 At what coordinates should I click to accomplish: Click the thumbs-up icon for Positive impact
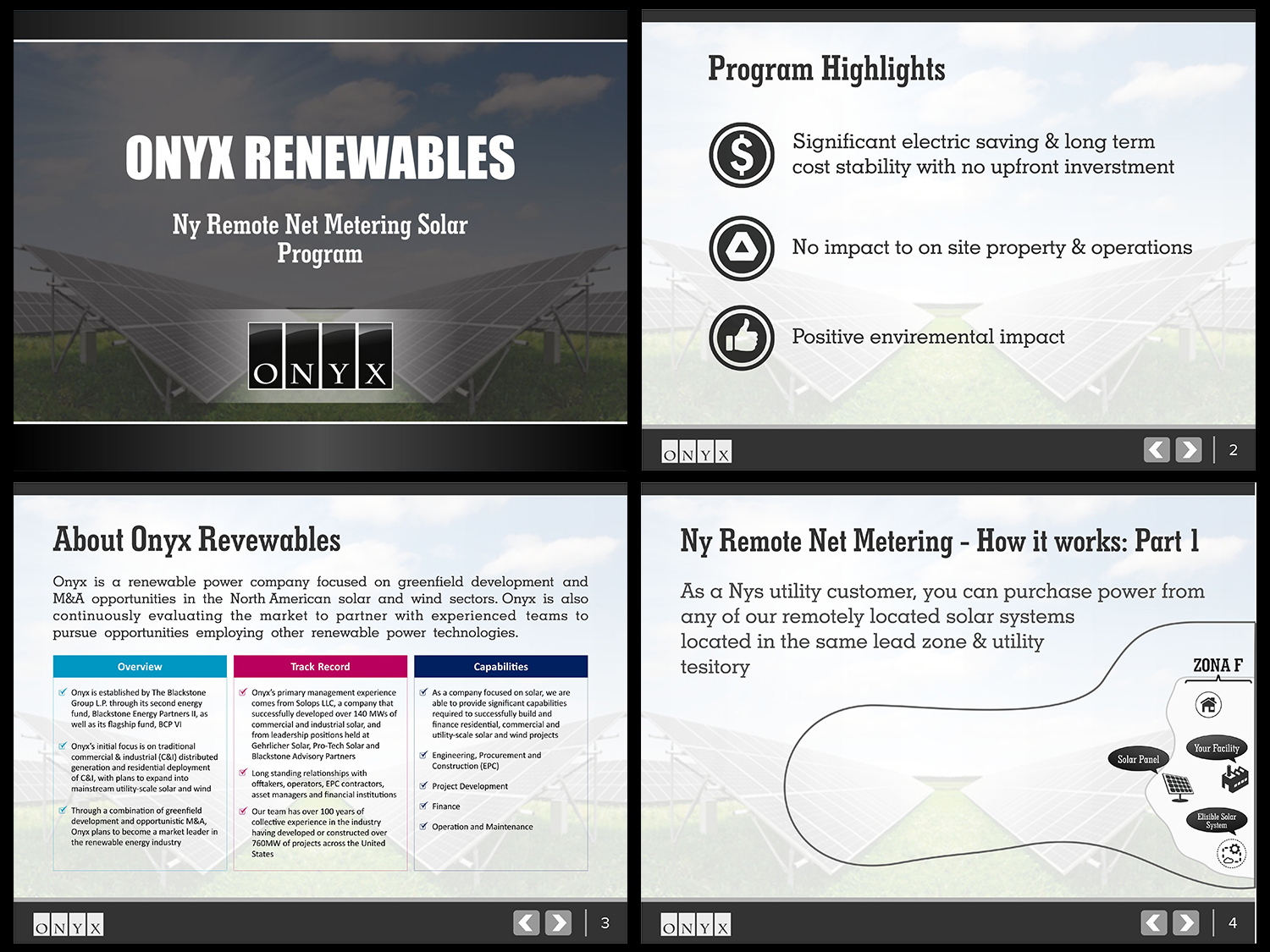coord(742,338)
